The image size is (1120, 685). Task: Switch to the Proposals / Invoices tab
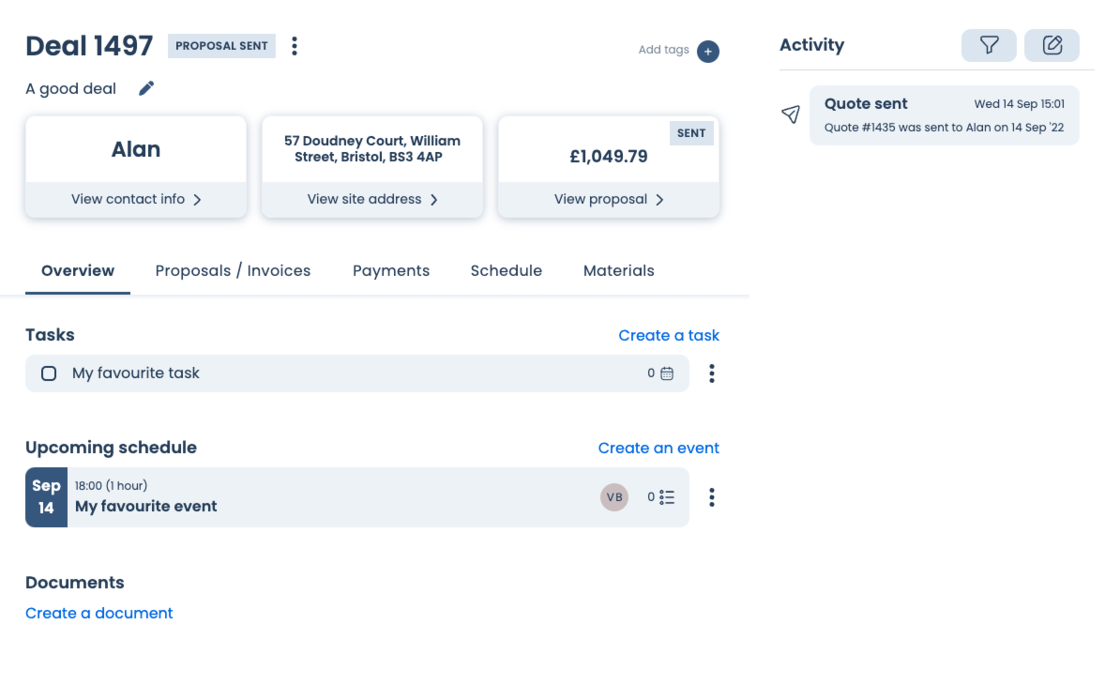pos(233,271)
